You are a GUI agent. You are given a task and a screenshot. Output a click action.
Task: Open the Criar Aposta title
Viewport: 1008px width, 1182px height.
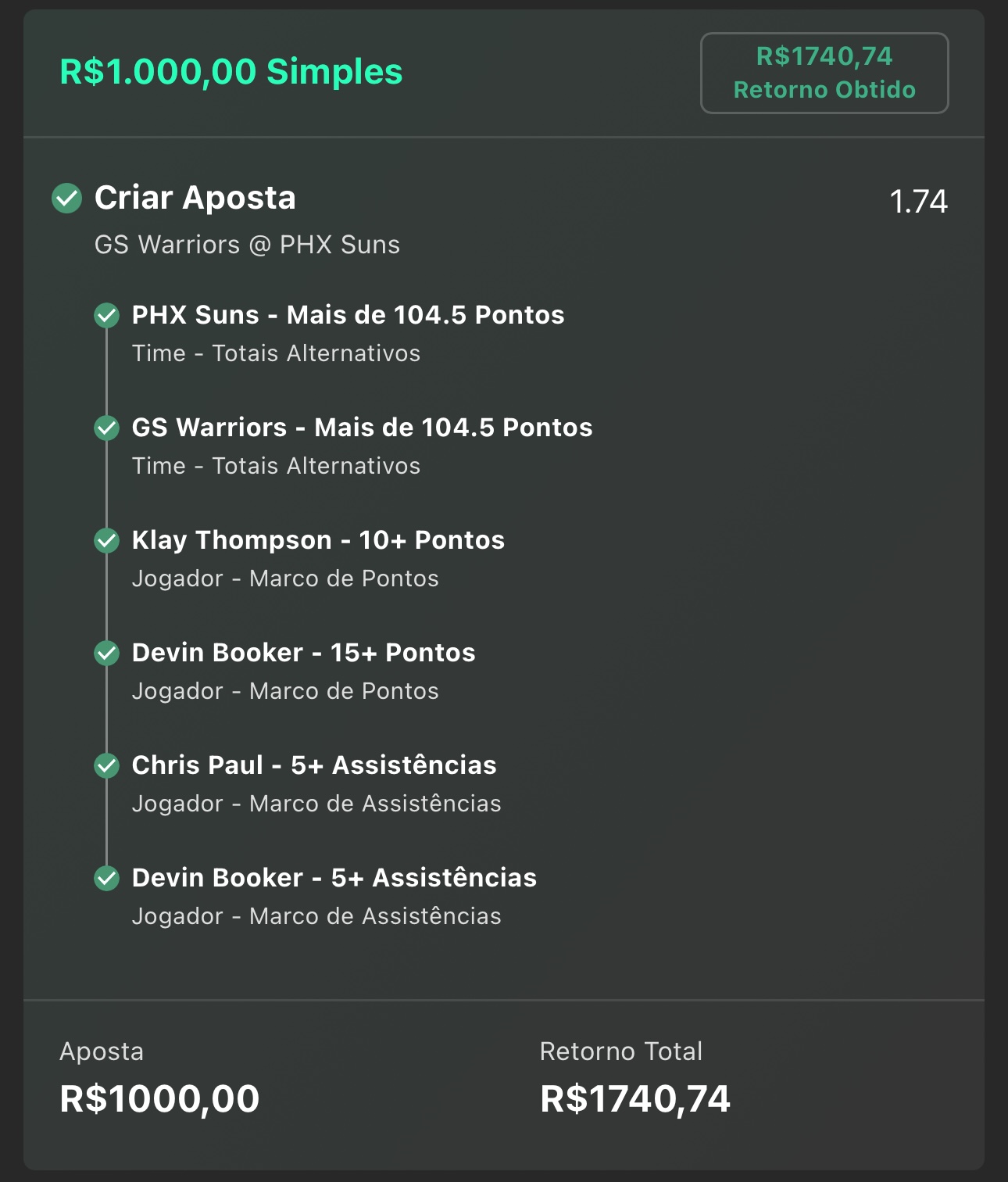click(195, 198)
